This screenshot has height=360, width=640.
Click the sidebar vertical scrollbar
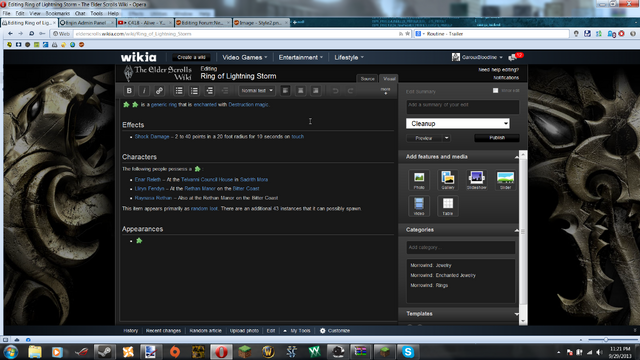[x=523, y=237]
